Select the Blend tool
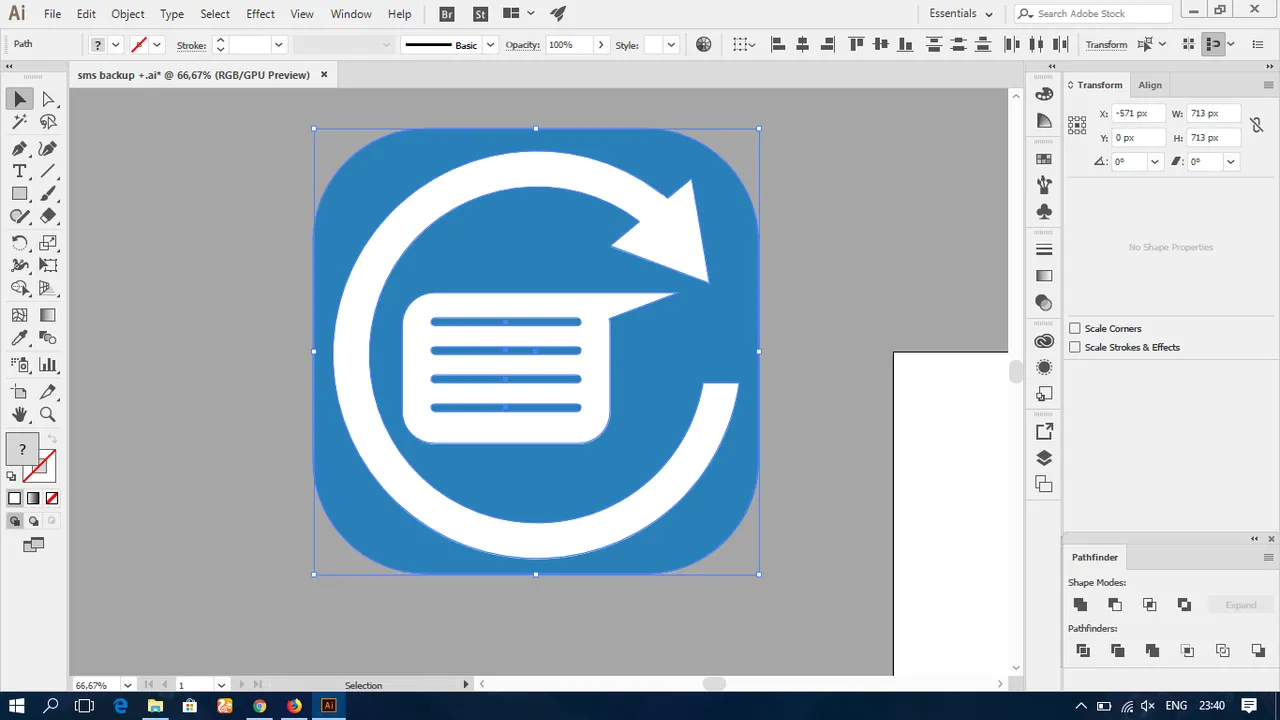 click(48, 338)
